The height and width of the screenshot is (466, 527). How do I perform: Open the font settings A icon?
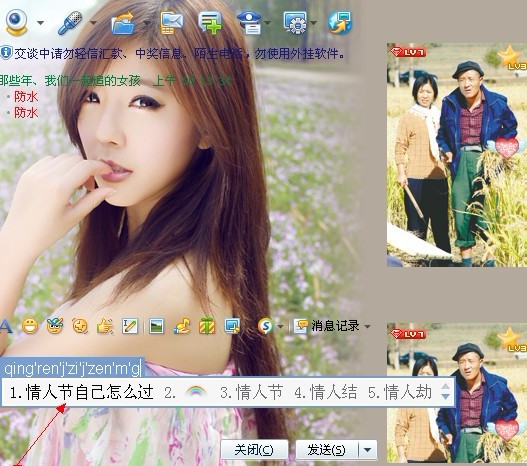6,326
